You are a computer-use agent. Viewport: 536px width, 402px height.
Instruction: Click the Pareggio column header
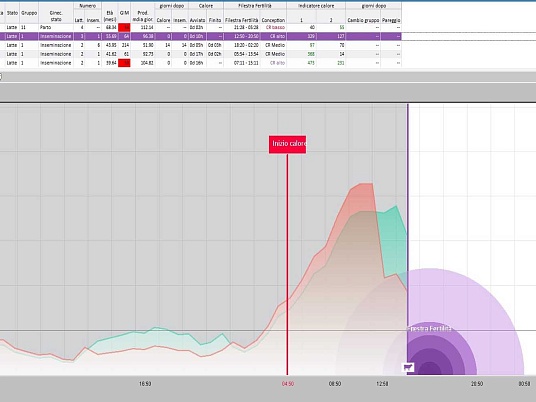[391, 20]
